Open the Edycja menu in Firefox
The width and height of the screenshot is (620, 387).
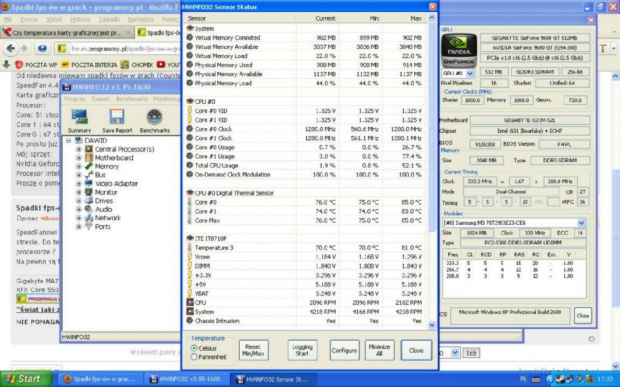(x=29, y=19)
